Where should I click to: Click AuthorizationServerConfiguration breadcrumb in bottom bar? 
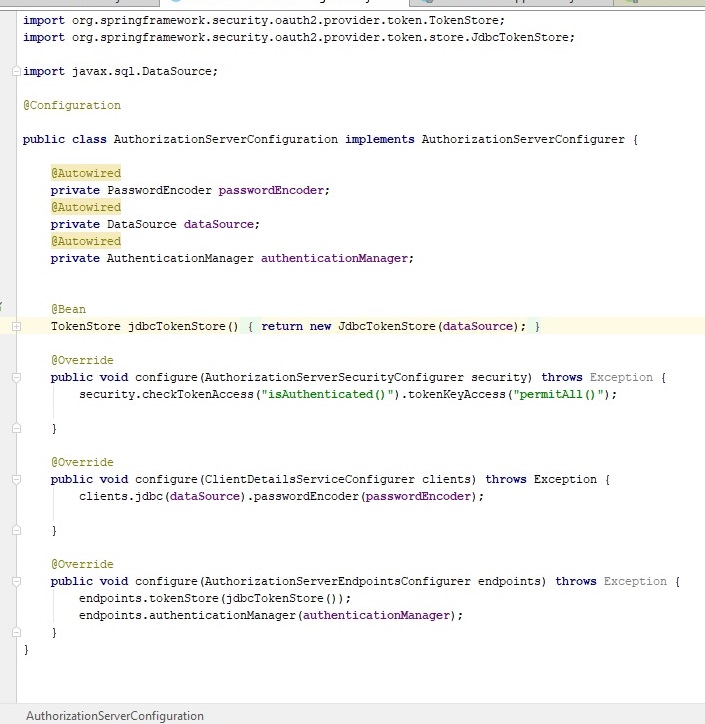click(115, 716)
